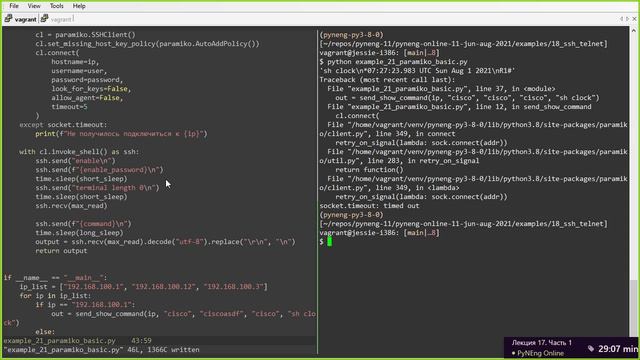Click the 29:07 min timer text
Viewport: 640px width, 360px height.
[618, 349]
